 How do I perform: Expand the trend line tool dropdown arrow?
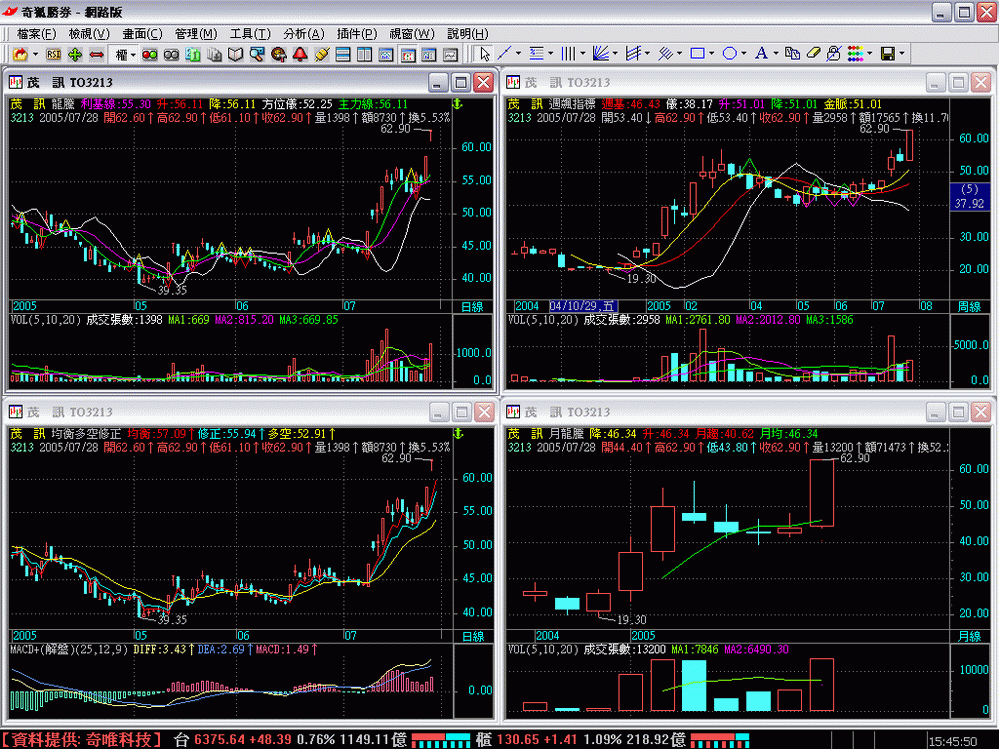[x=518, y=54]
